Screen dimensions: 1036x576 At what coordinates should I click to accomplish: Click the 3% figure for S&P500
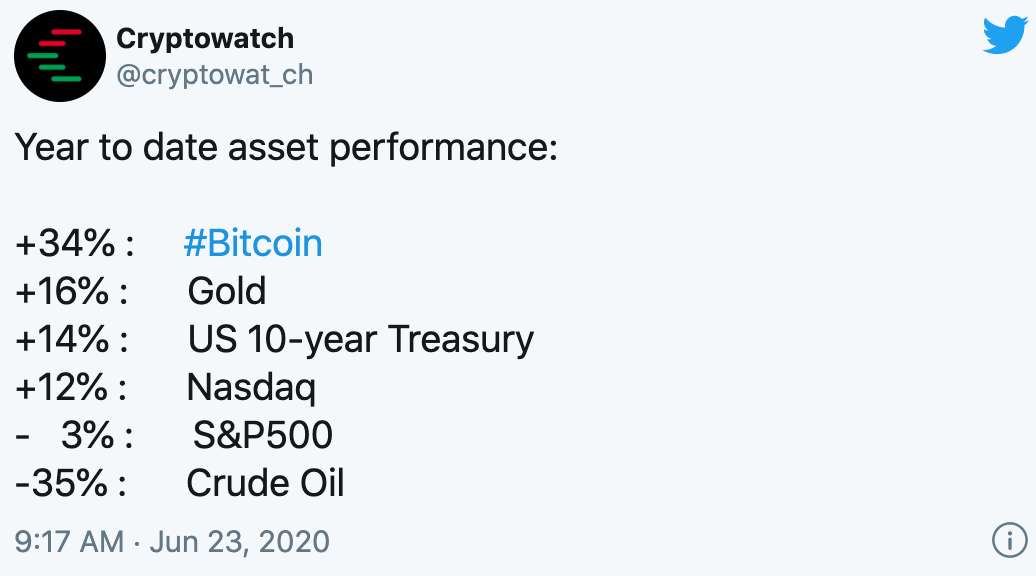[x=88, y=435]
